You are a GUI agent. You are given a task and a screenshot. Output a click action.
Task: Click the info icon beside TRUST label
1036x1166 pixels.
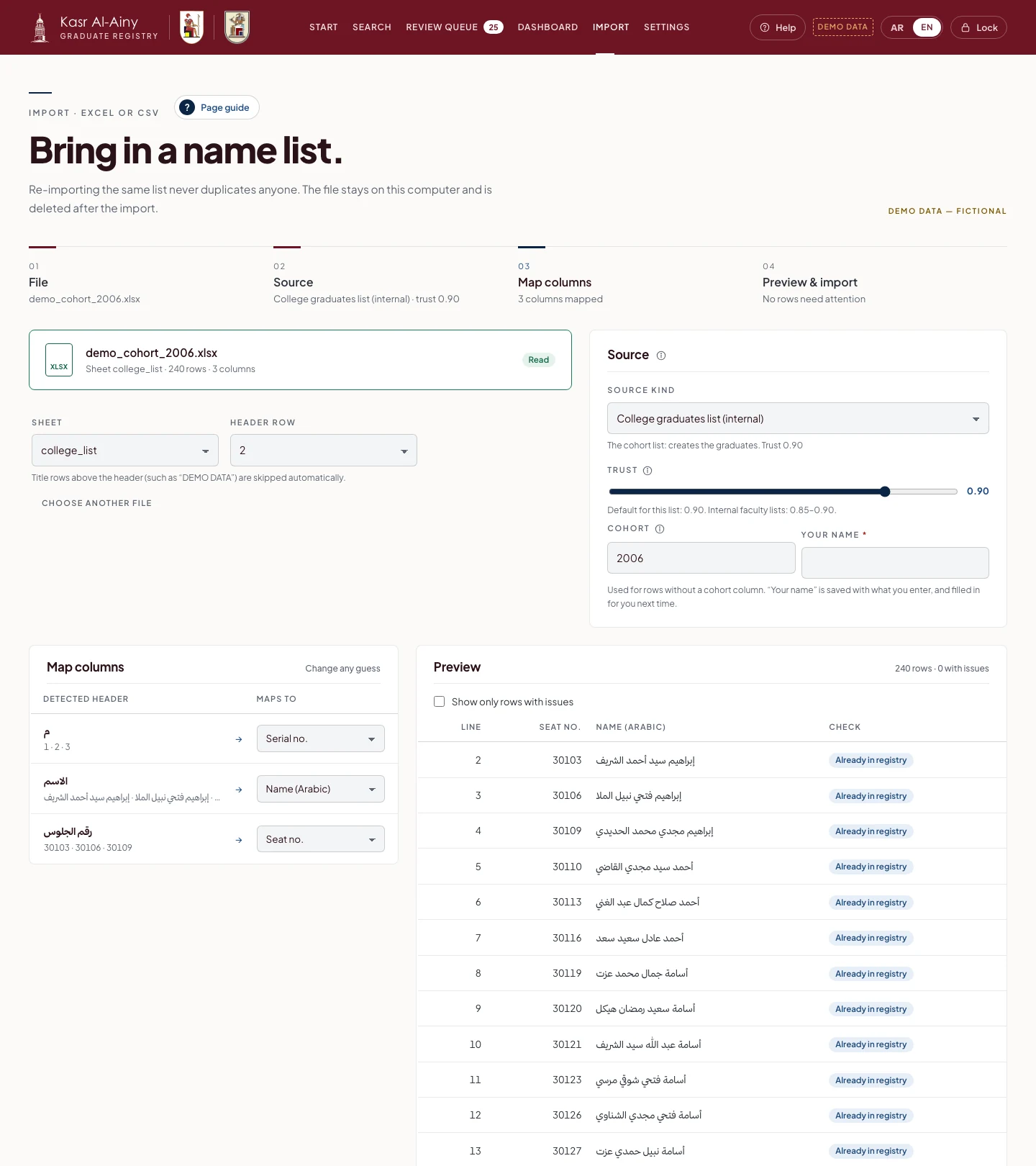click(x=647, y=471)
